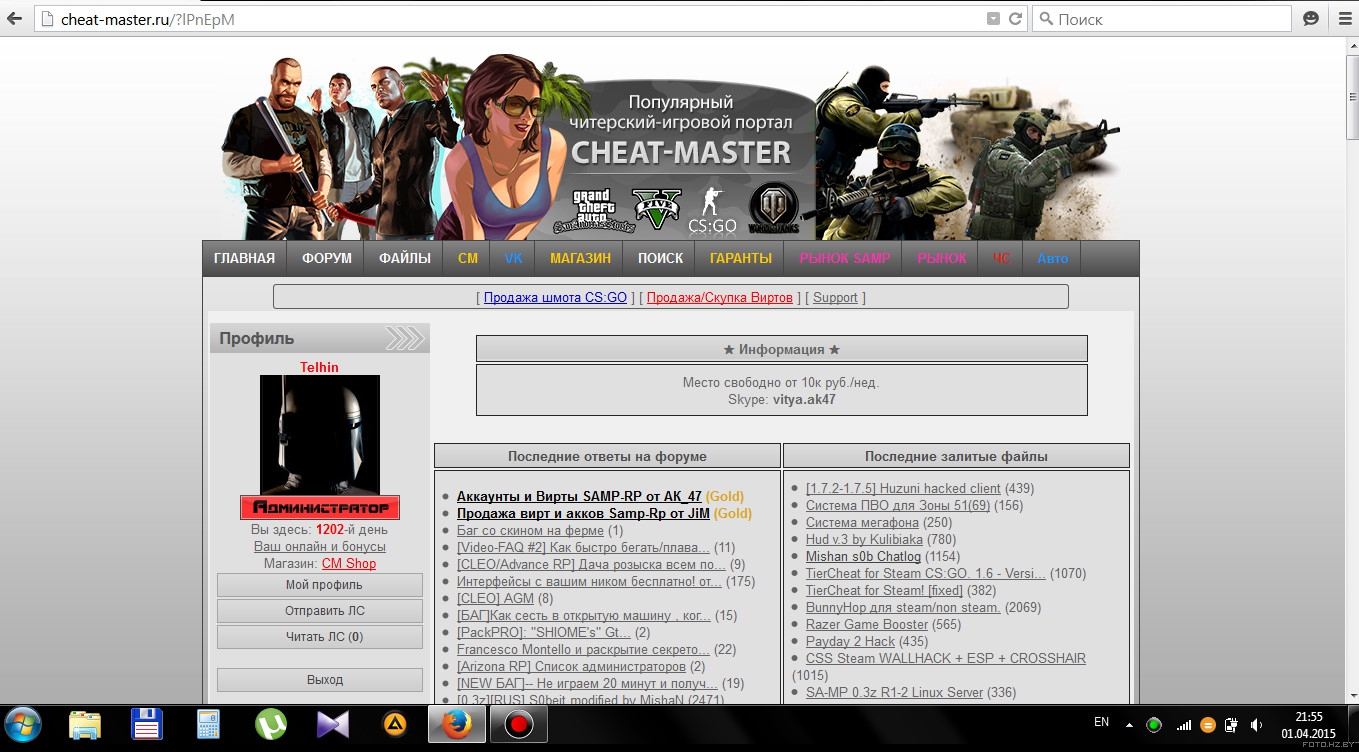The height and width of the screenshot is (752, 1359).
Task: Switch to Firefox in the taskbar
Action: pos(457,724)
